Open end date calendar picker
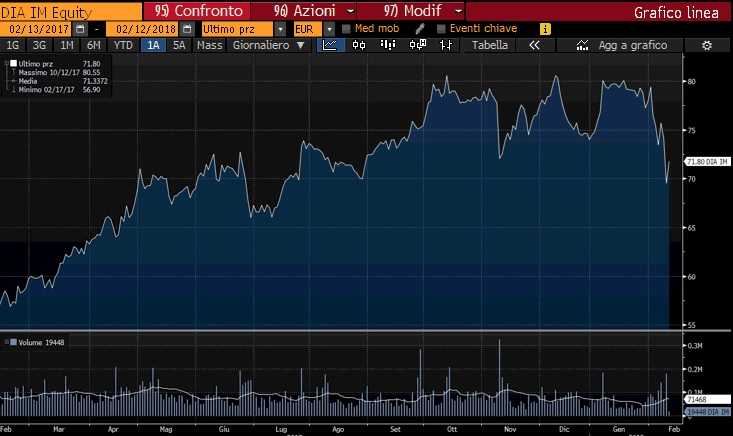 click(x=187, y=29)
